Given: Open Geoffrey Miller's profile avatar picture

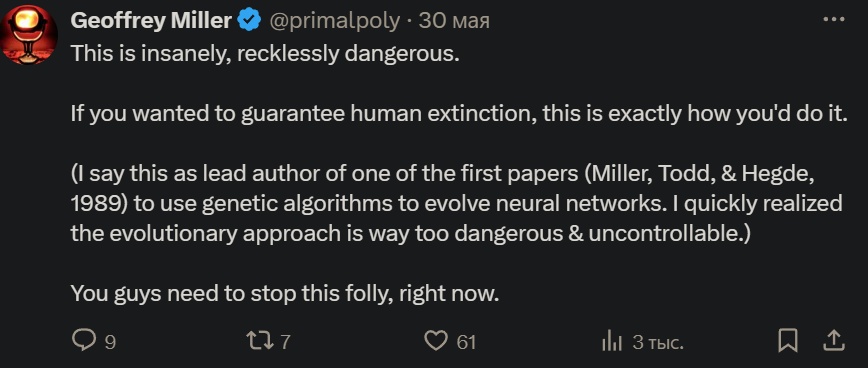Looking at the screenshot, I should pyautogui.click(x=29, y=34).
